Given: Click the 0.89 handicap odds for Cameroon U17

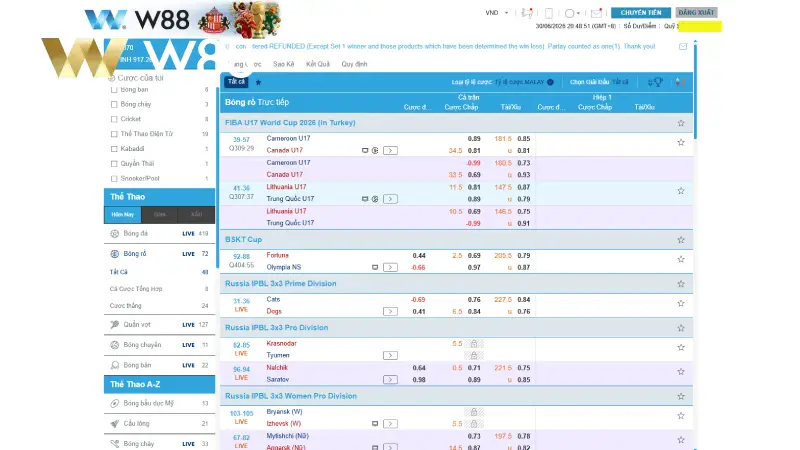Looking at the screenshot, I should (x=473, y=139).
